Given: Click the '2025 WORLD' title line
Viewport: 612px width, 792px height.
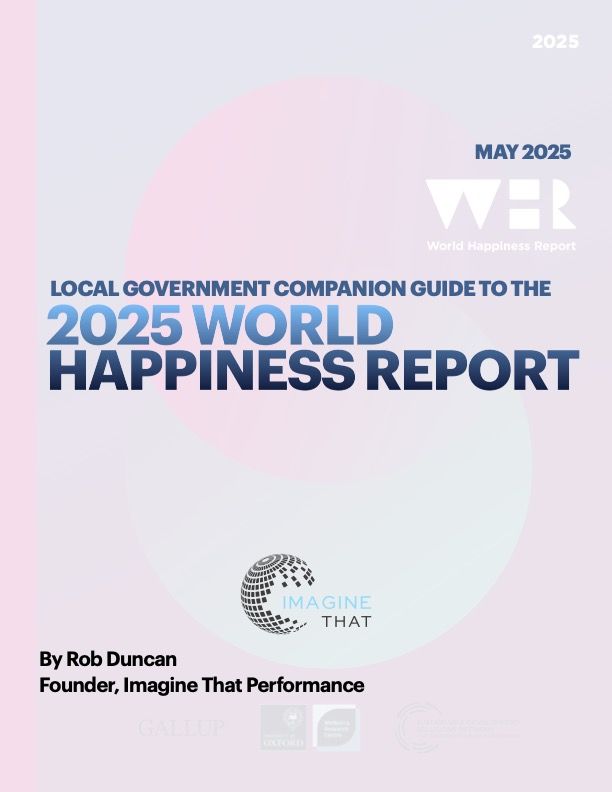Looking at the screenshot, I should click(x=220, y=325).
